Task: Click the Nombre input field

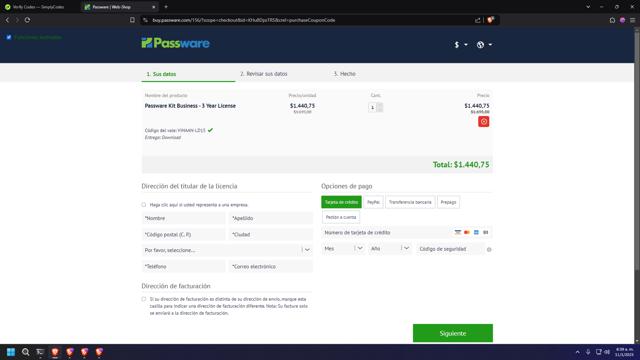Action: (183, 218)
